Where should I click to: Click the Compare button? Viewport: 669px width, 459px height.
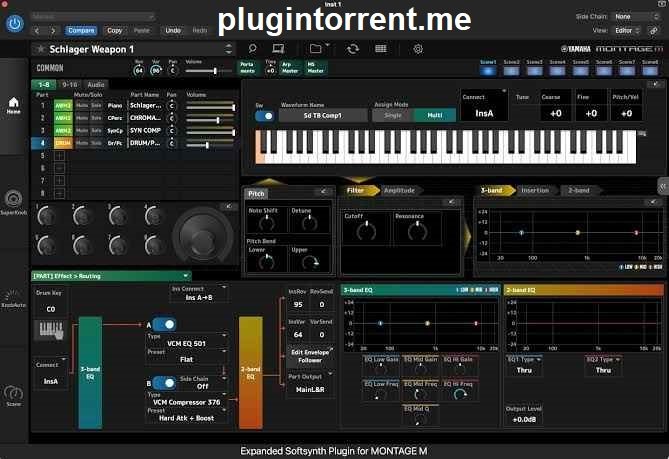click(81, 31)
